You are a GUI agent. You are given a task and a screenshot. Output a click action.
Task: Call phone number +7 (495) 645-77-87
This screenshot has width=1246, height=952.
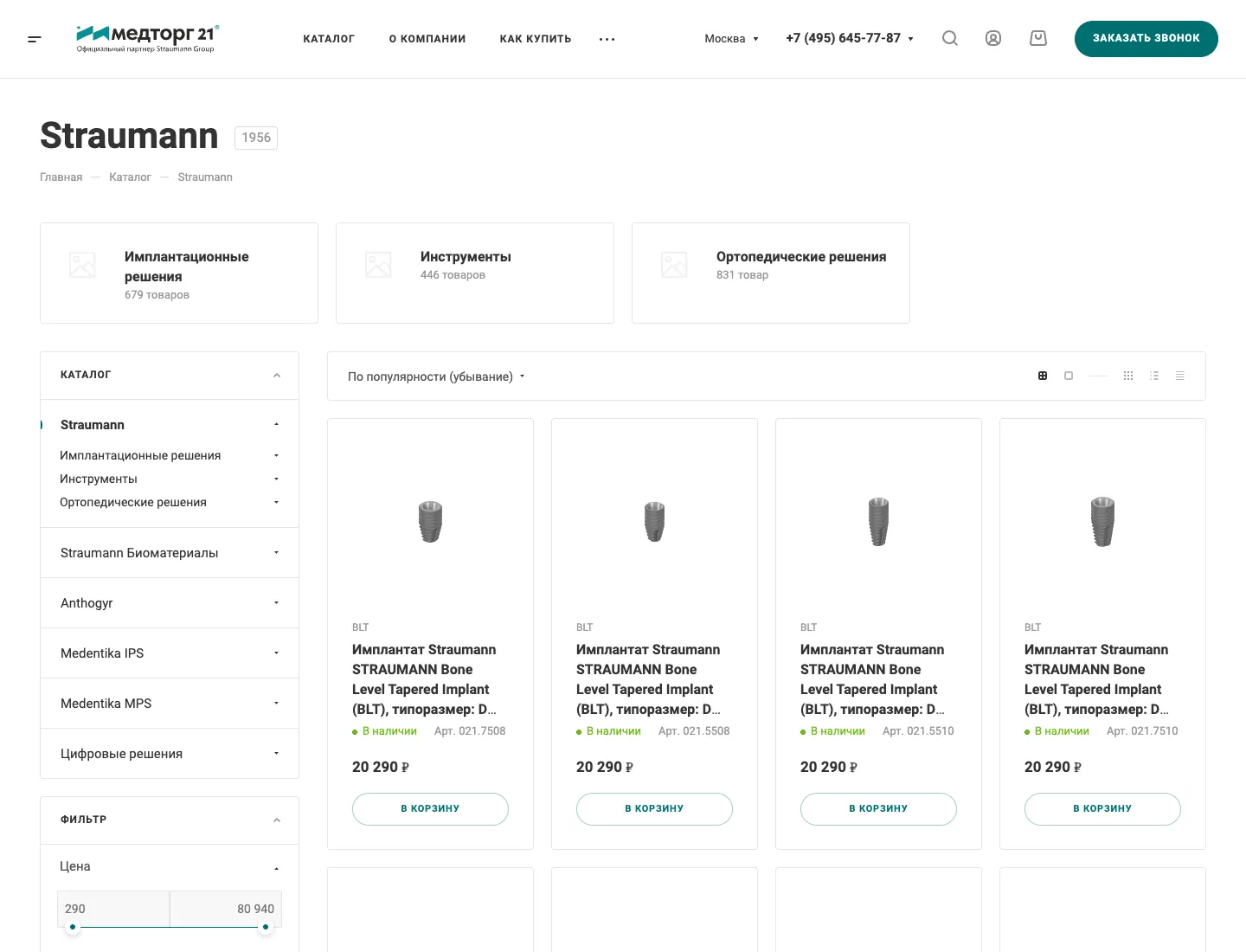(x=843, y=38)
